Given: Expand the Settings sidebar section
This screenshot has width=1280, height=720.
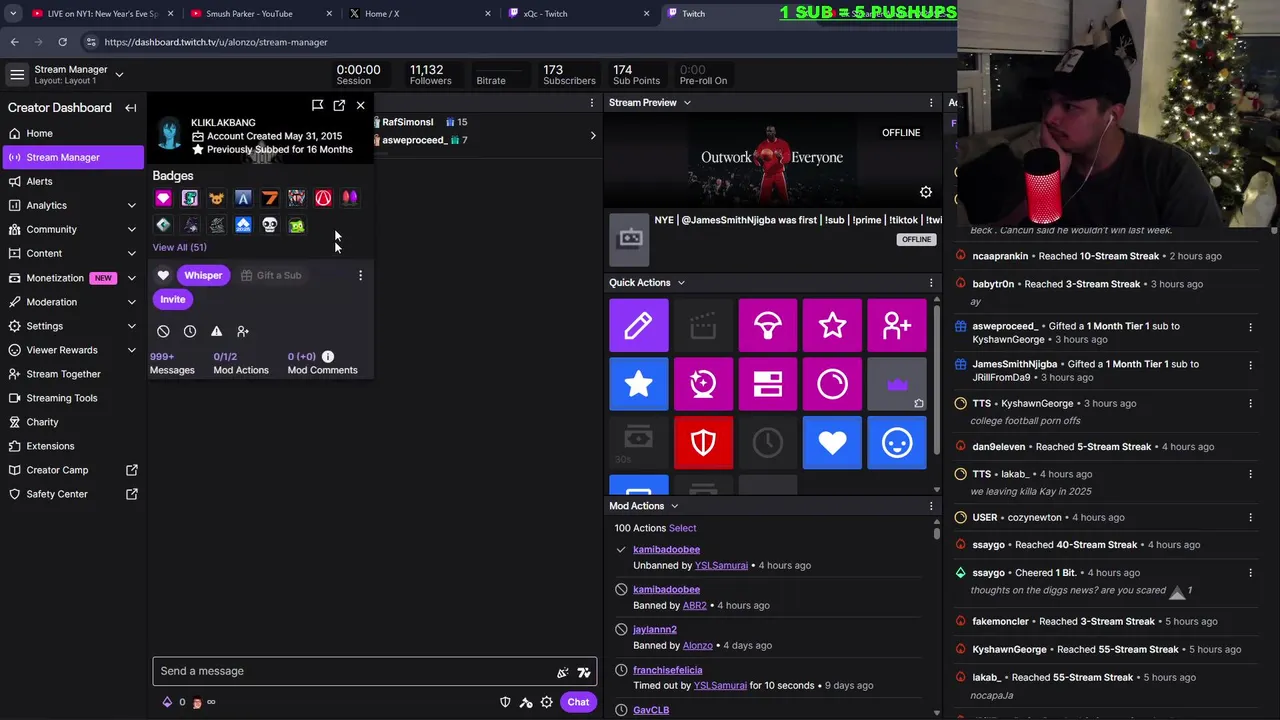Looking at the screenshot, I should pyautogui.click(x=131, y=326).
